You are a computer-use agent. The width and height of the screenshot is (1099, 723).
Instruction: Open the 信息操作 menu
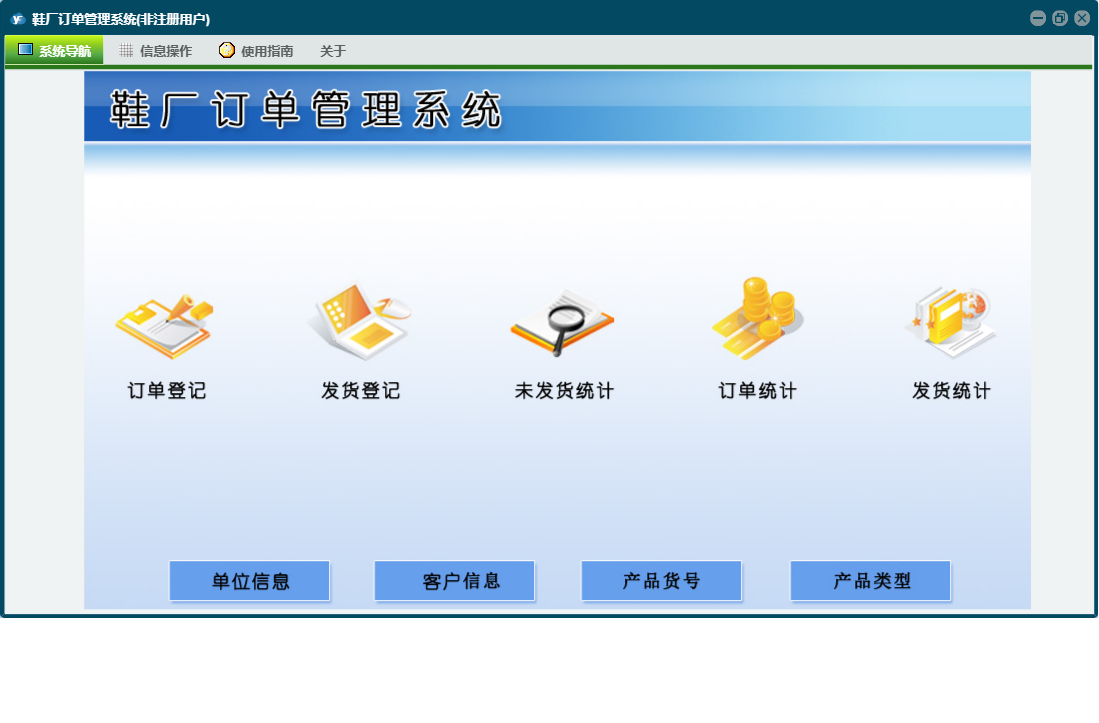156,50
